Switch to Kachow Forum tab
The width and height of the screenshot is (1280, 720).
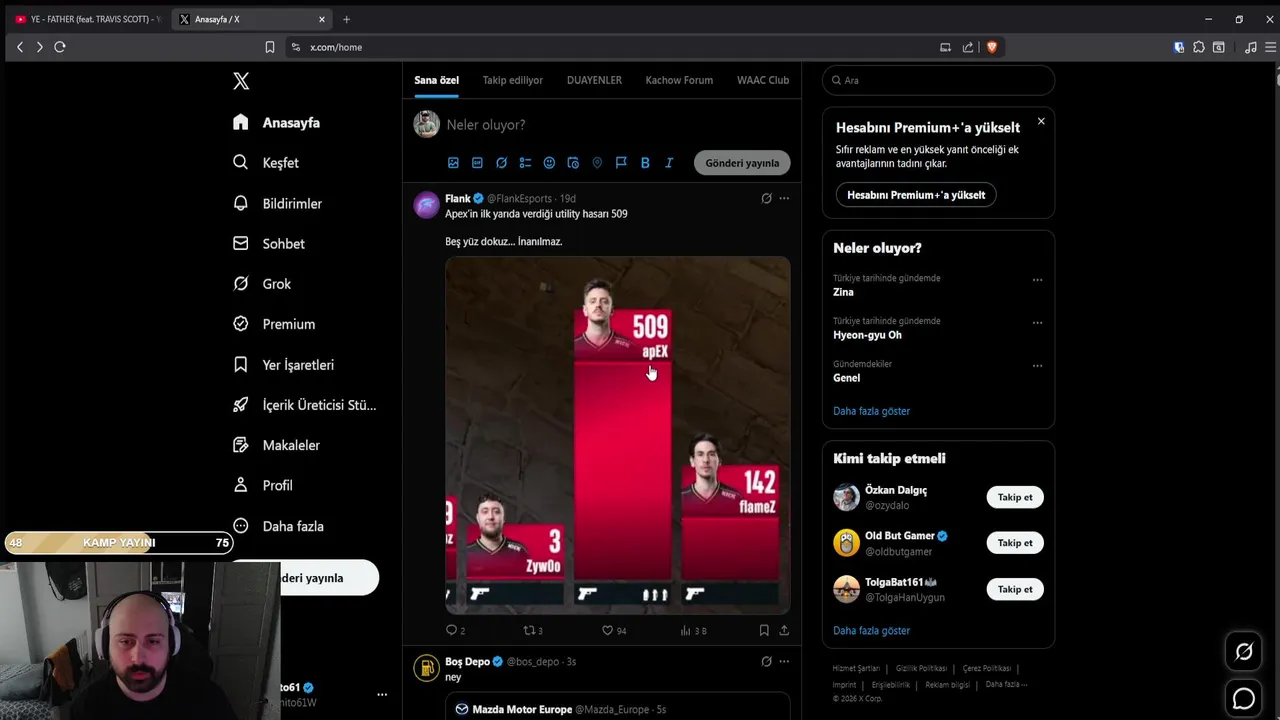[x=679, y=80]
